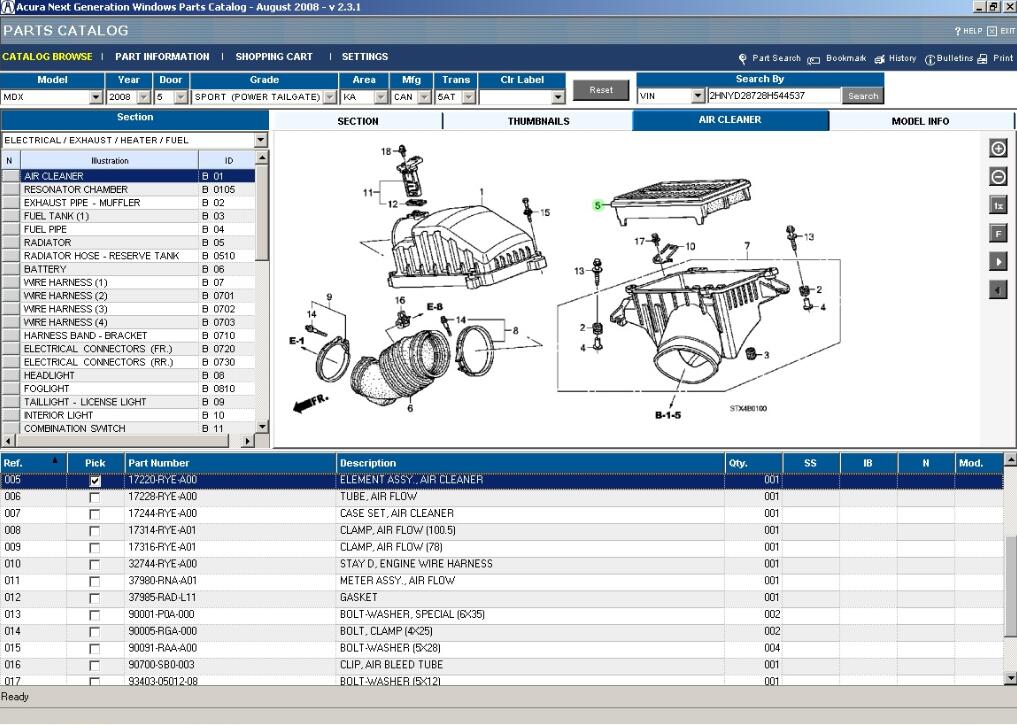Click part number 37980-RNA-A01
The width and height of the screenshot is (1017, 725).
coord(163,581)
